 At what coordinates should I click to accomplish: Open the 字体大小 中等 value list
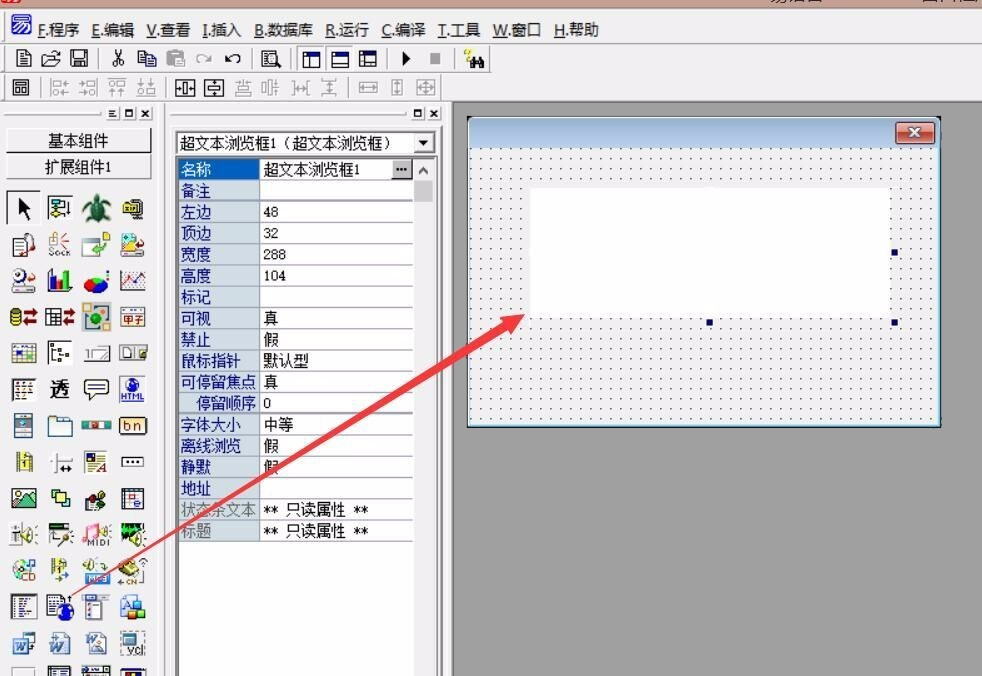(x=336, y=425)
